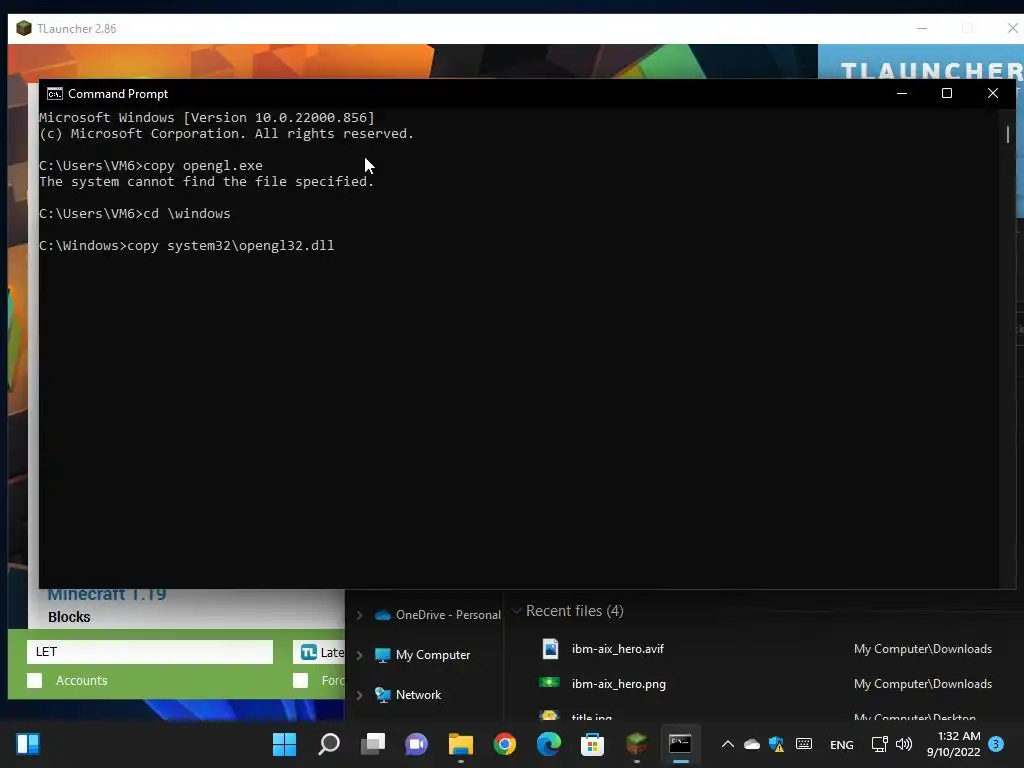The width and height of the screenshot is (1024, 768).
Task: Expand Network tree node
Action: coord(359,696)
